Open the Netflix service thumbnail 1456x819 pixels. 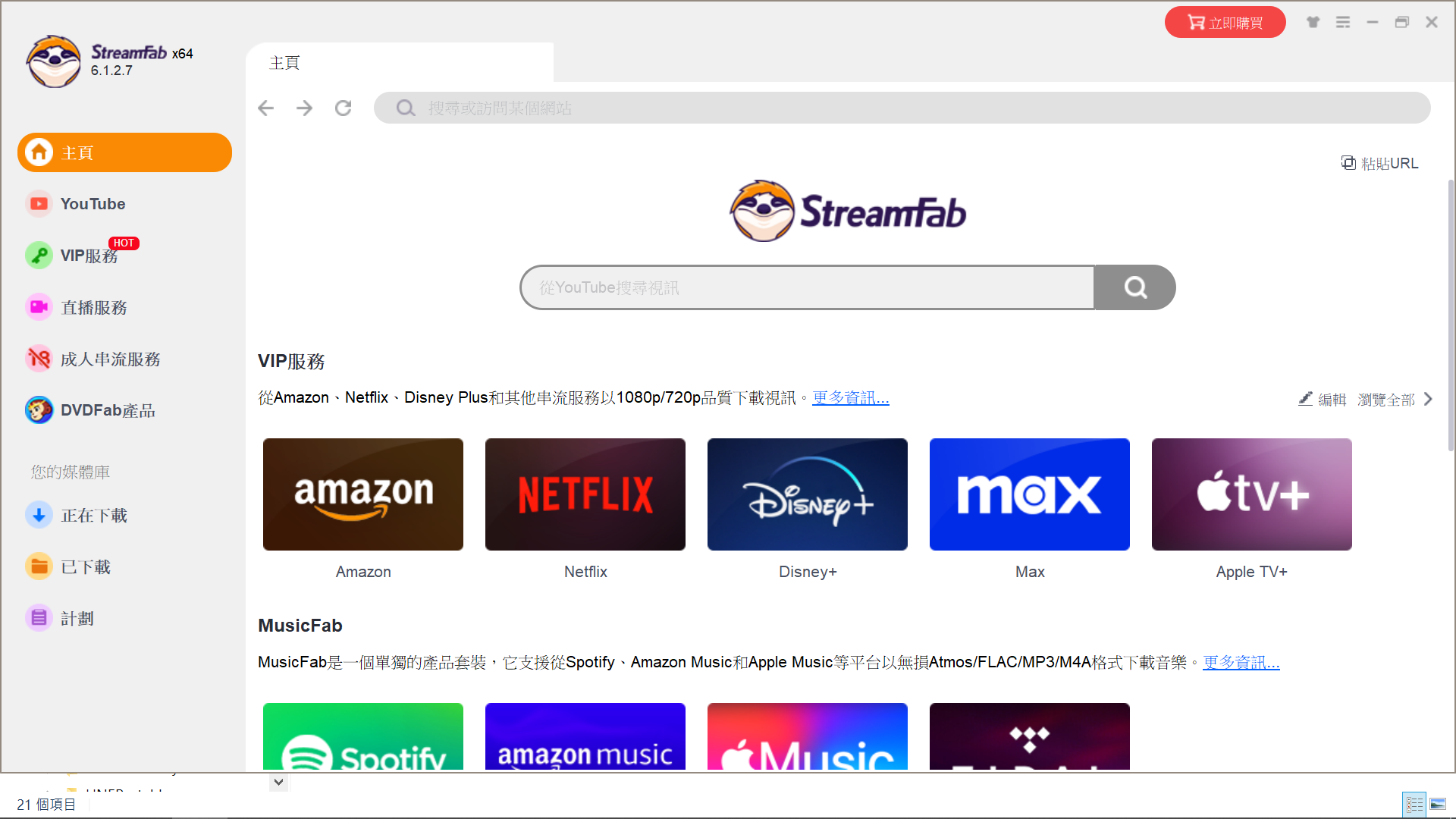(585, 494)
